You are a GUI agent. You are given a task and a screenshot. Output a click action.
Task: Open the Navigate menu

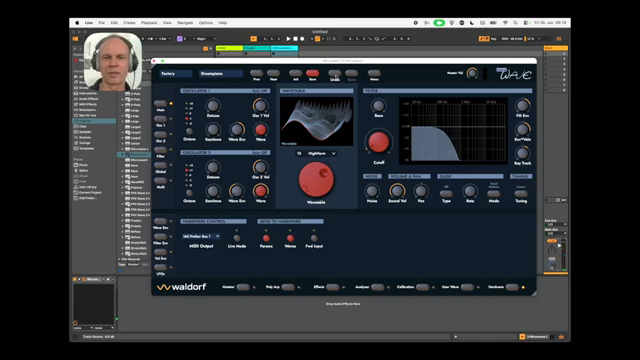(x=185, y=23)
